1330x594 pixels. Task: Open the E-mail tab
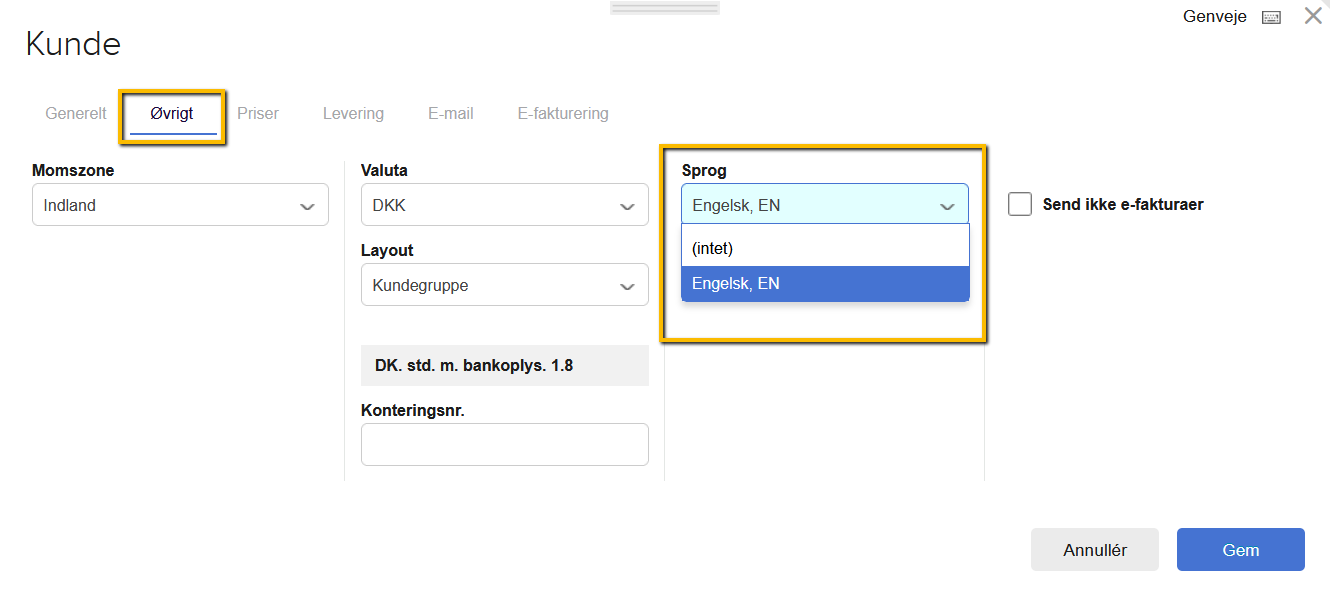click(450, 113)
